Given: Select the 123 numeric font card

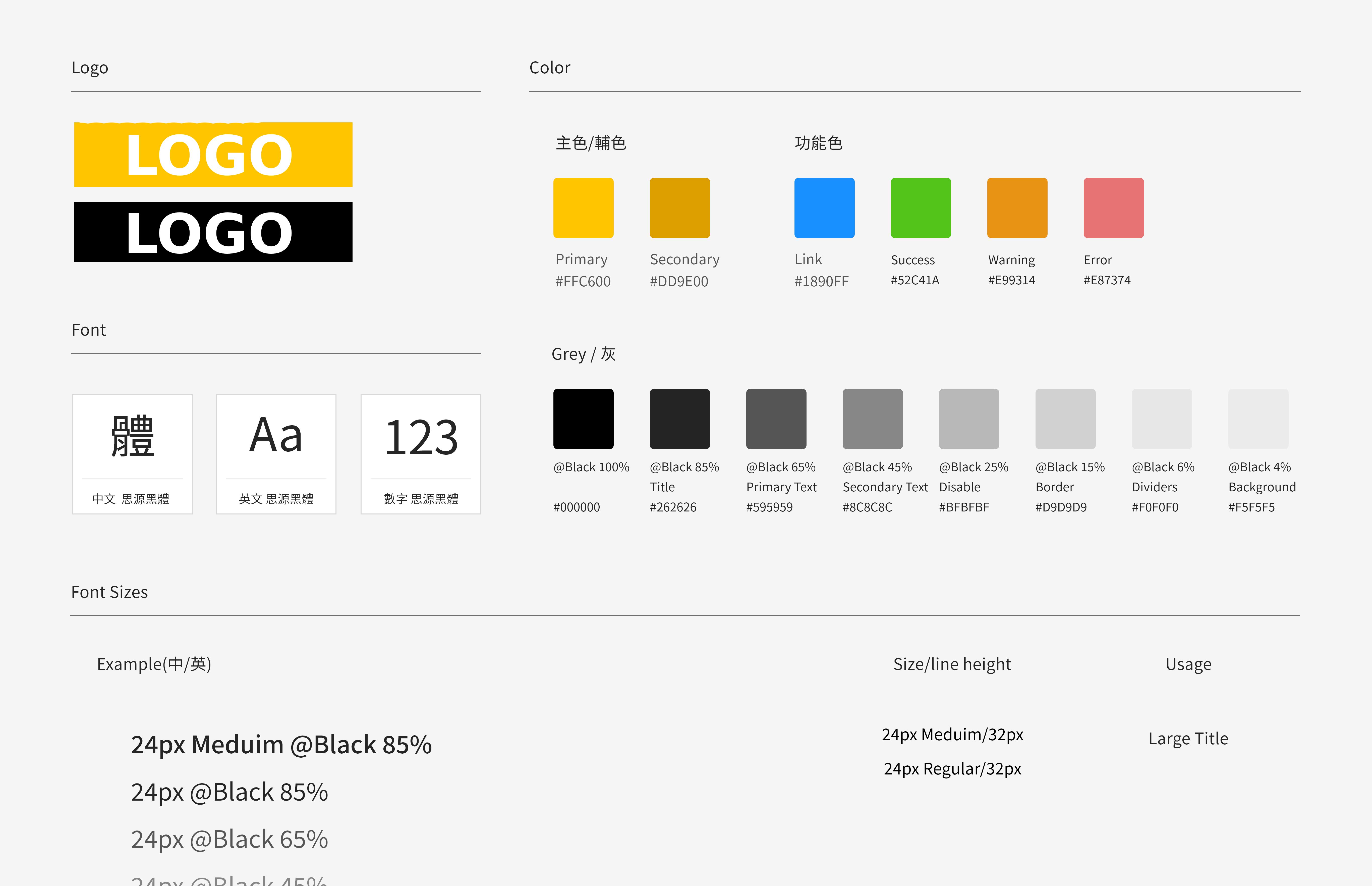Looking at the screenshot, I should click(420, 453).
